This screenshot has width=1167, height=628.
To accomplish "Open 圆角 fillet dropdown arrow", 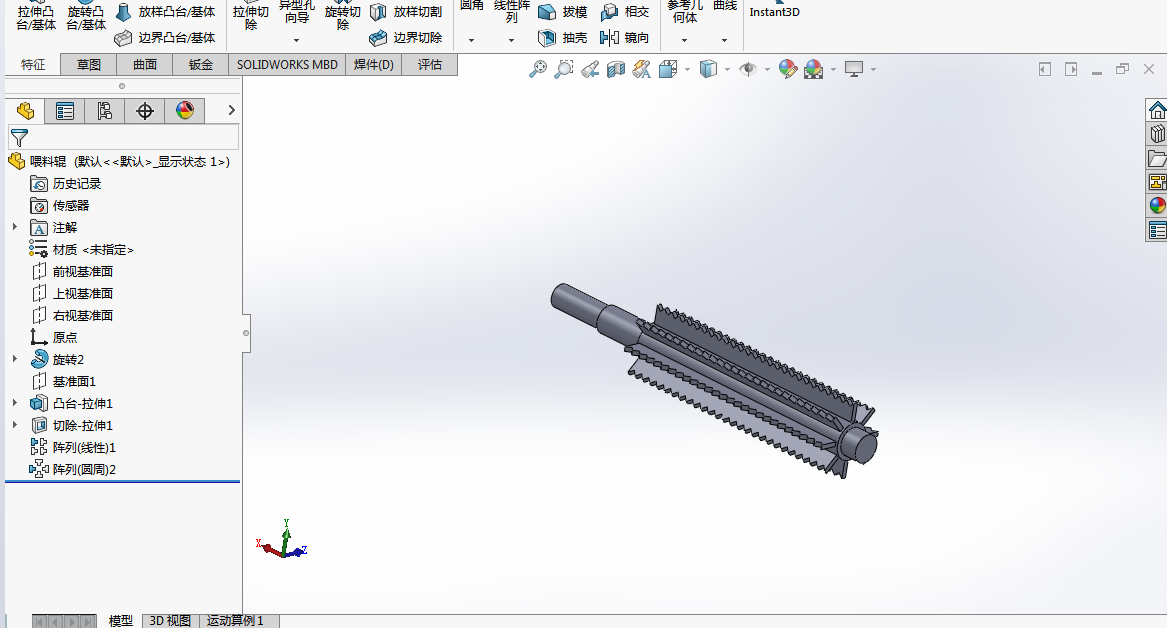I will click(x=471, y=40).
